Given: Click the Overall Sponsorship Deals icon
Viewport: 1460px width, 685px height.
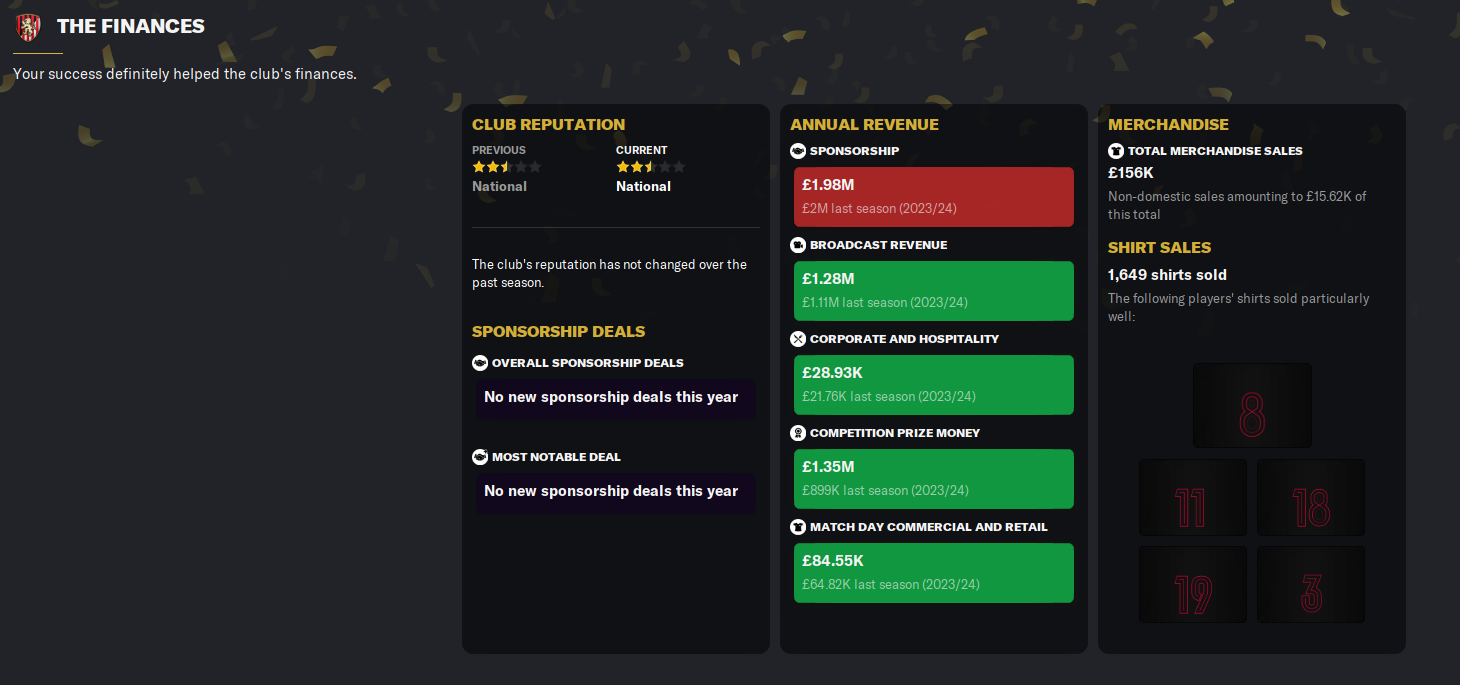Looking at the screenshot, I should tap(480, 363).
